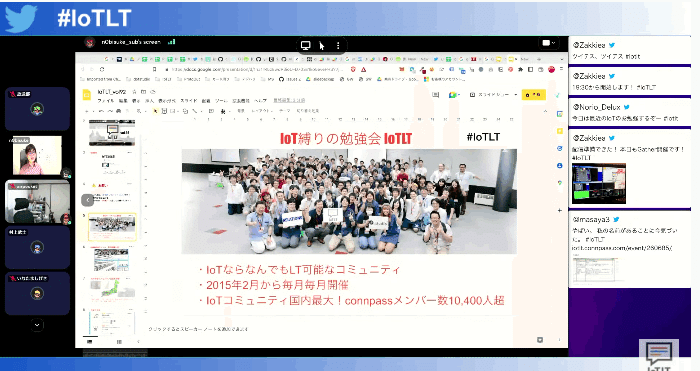Open the 編集 menu
The height and width of the screenshot is (371, 700).
point(123,100)
